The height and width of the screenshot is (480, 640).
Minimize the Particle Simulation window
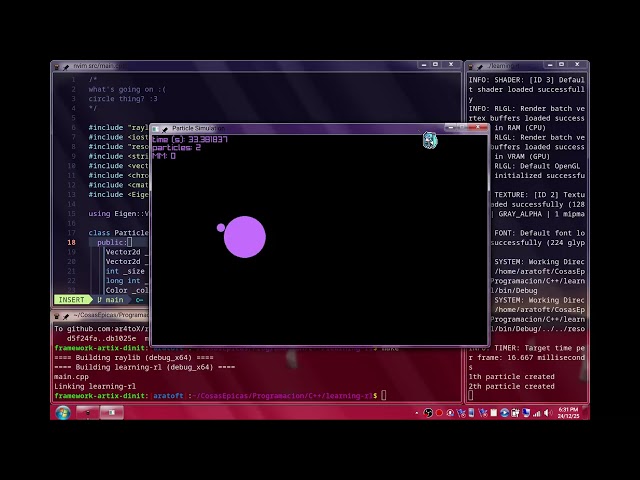451,127
